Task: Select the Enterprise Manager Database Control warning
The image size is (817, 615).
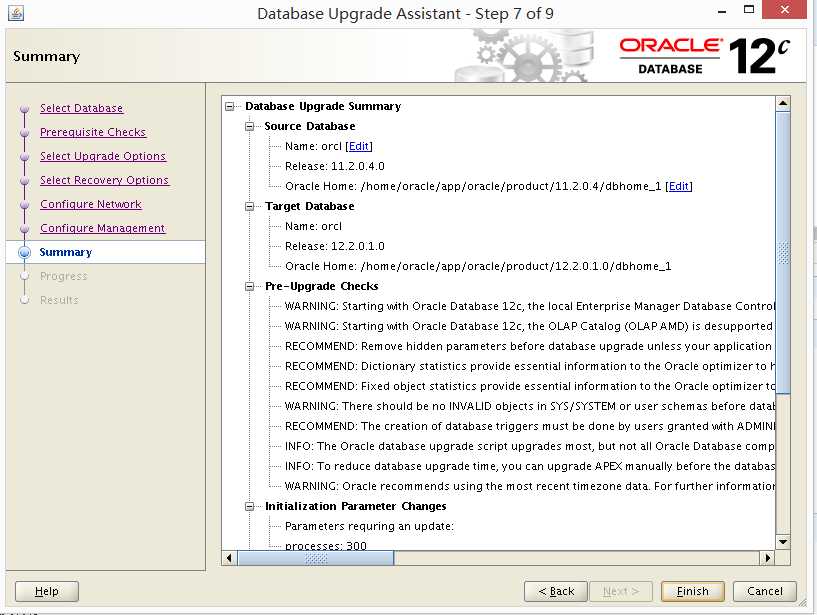Action: pos(529,306)
